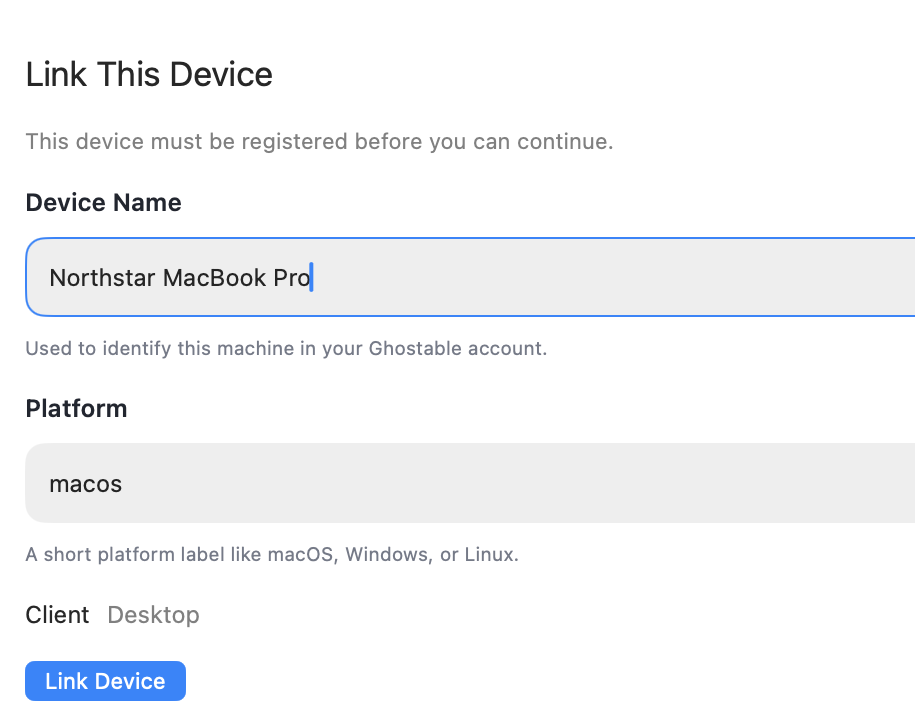Click the Client label
The width and height of the screenshot is (915, 720).
(57, 615)
